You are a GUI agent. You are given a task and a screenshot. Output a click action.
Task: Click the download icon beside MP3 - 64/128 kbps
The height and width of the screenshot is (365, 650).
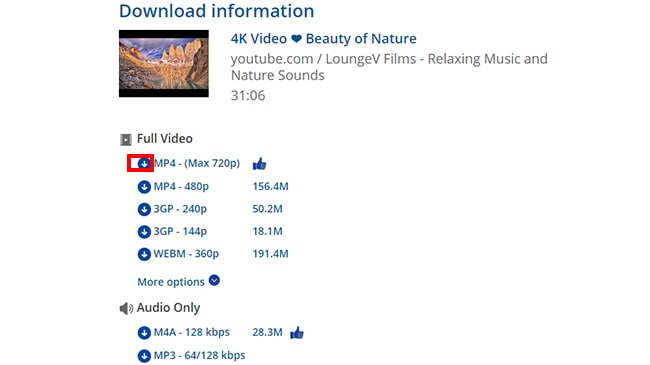[144, 356]
